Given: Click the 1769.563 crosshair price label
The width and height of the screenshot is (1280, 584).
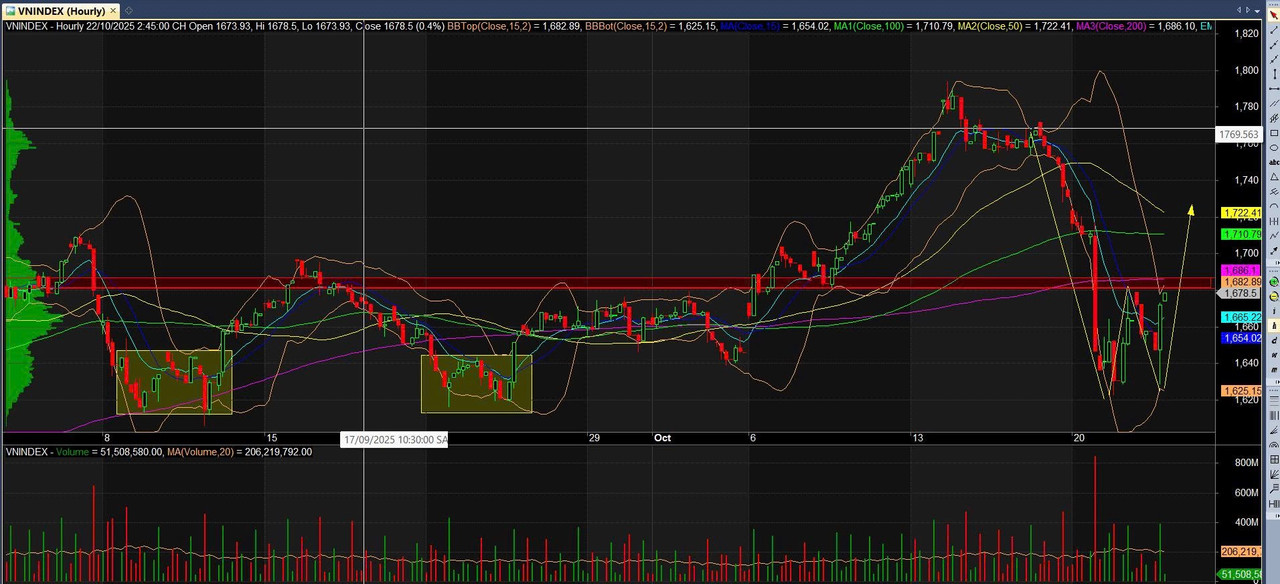Looking at the screenshot, I should 1237,134.
